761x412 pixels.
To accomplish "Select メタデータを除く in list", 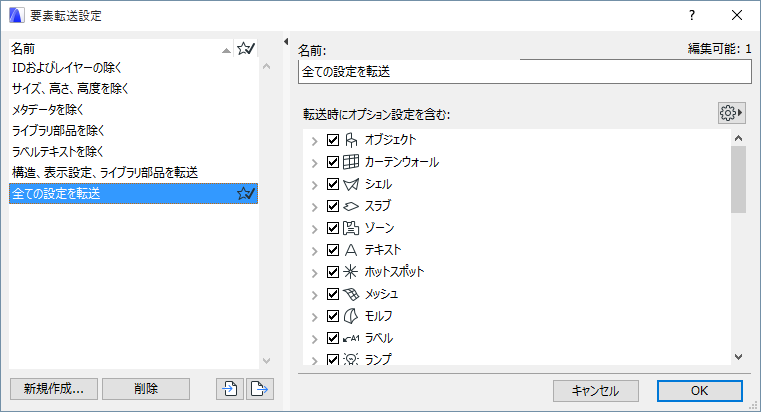I will [133, 110].
